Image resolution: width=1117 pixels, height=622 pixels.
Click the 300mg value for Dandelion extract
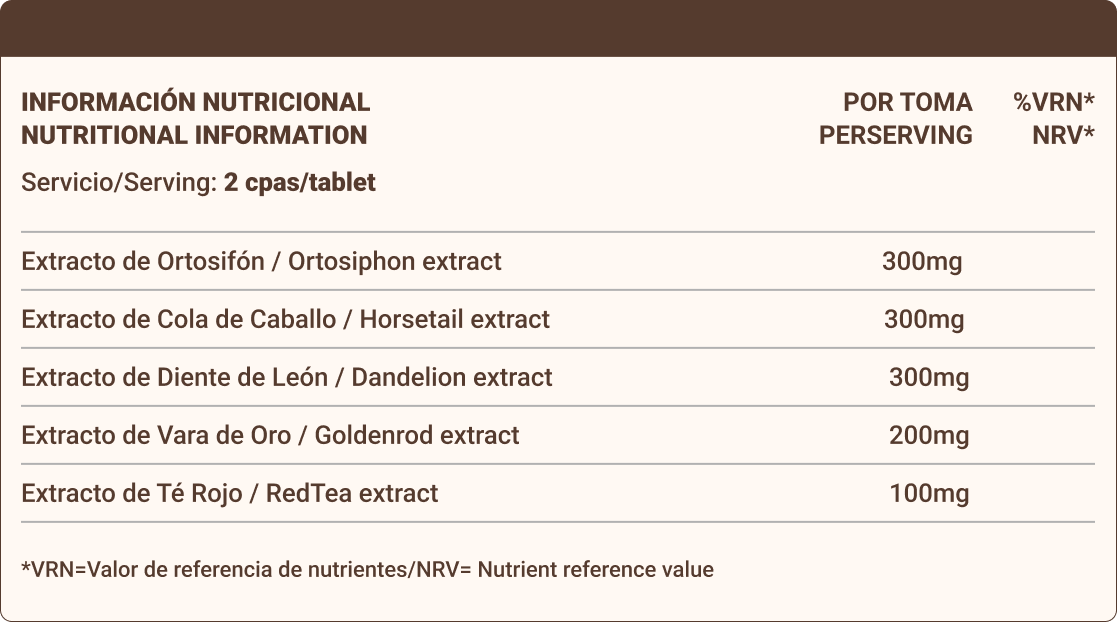(929, 378)
